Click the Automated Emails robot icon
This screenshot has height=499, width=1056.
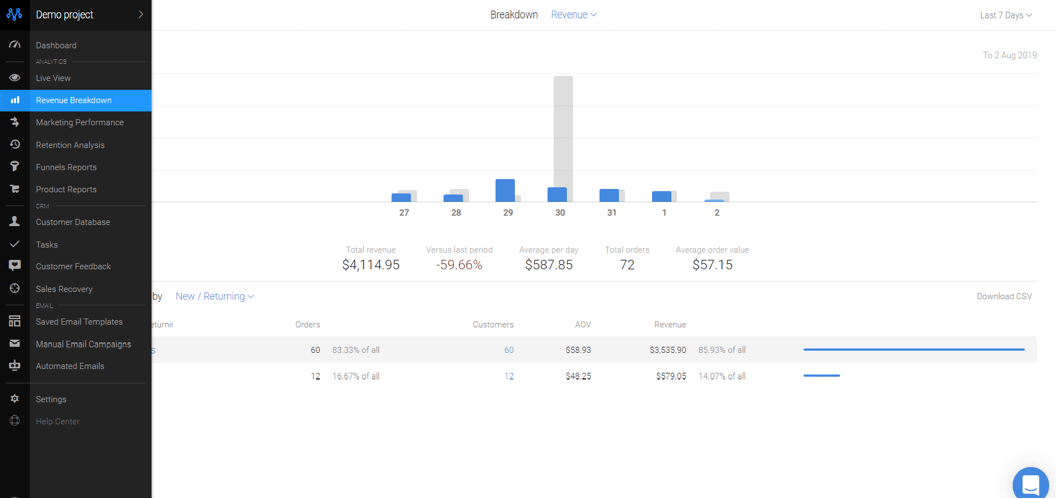(14, 366)
